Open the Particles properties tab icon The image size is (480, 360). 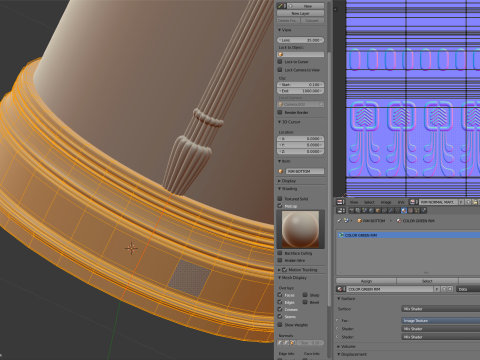[417, 210]
